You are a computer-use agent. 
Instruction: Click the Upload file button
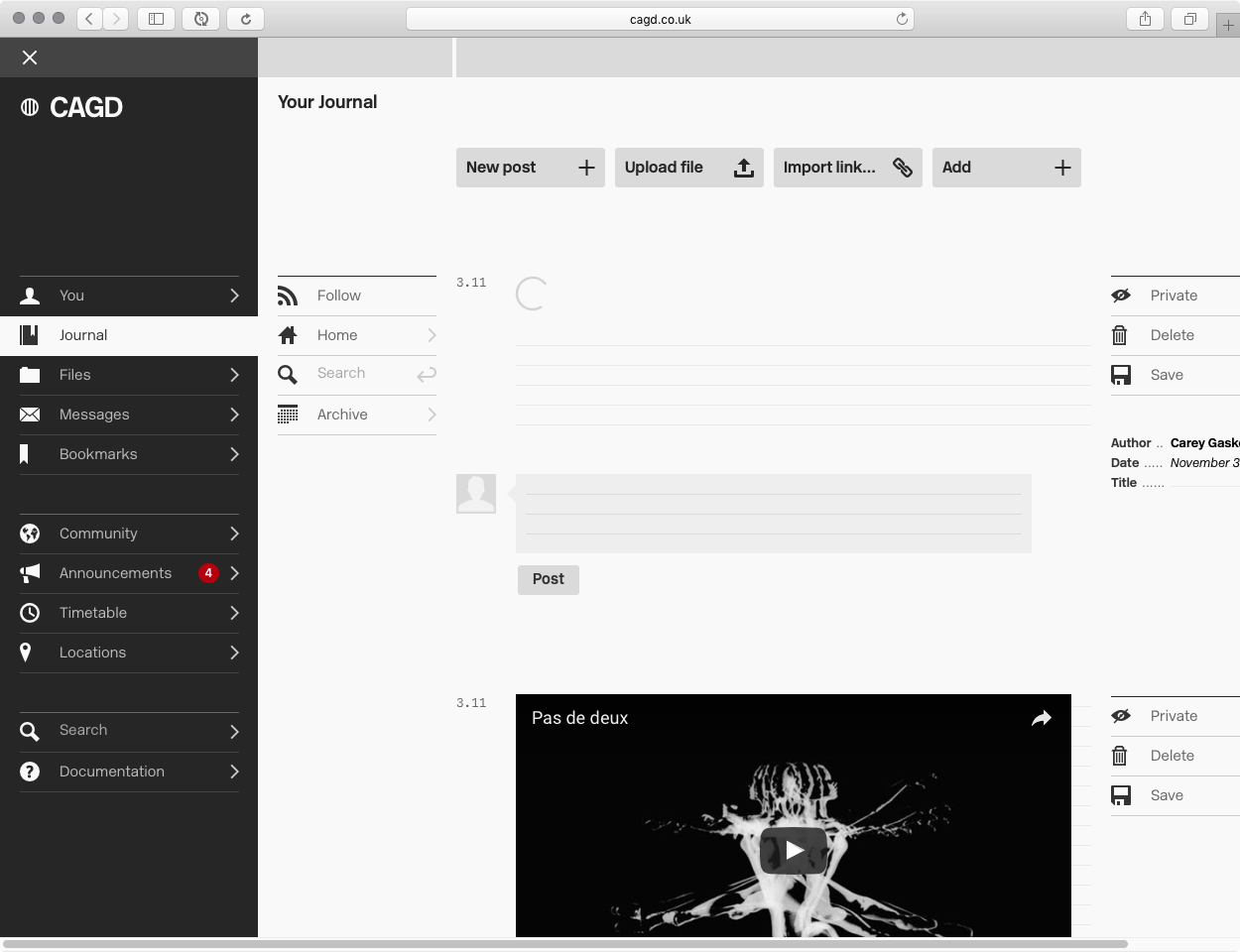689,168
